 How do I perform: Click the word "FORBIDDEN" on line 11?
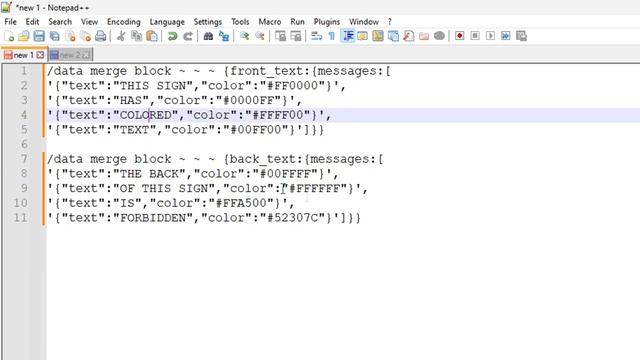(x=153, y=218)
